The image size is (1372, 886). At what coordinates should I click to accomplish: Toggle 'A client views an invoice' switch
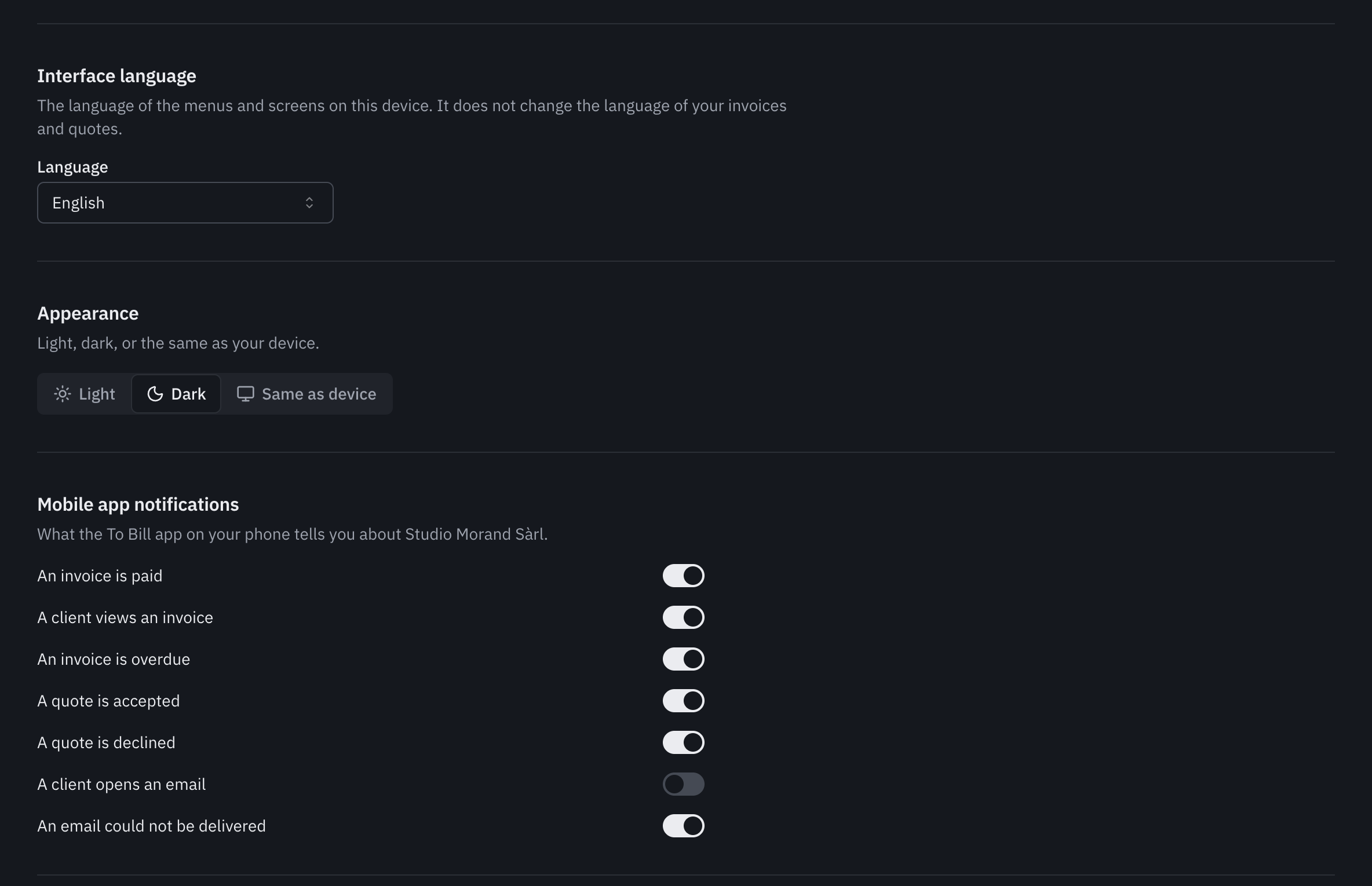[684, 617]
